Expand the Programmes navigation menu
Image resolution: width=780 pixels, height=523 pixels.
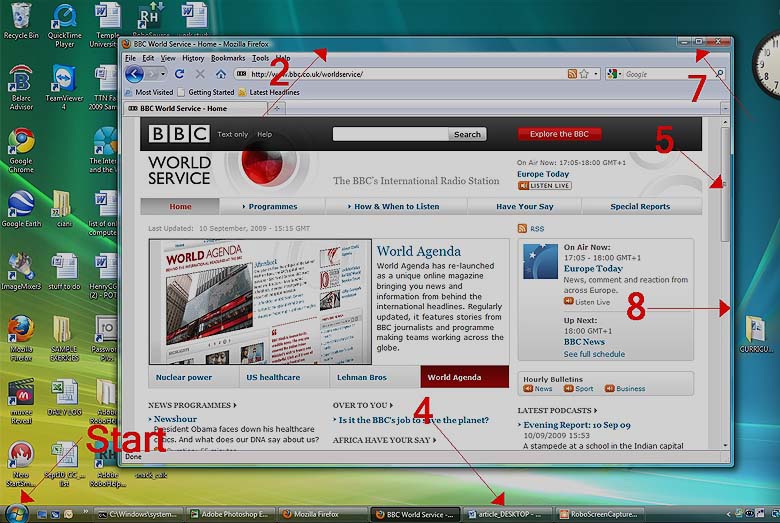point(270,207)
